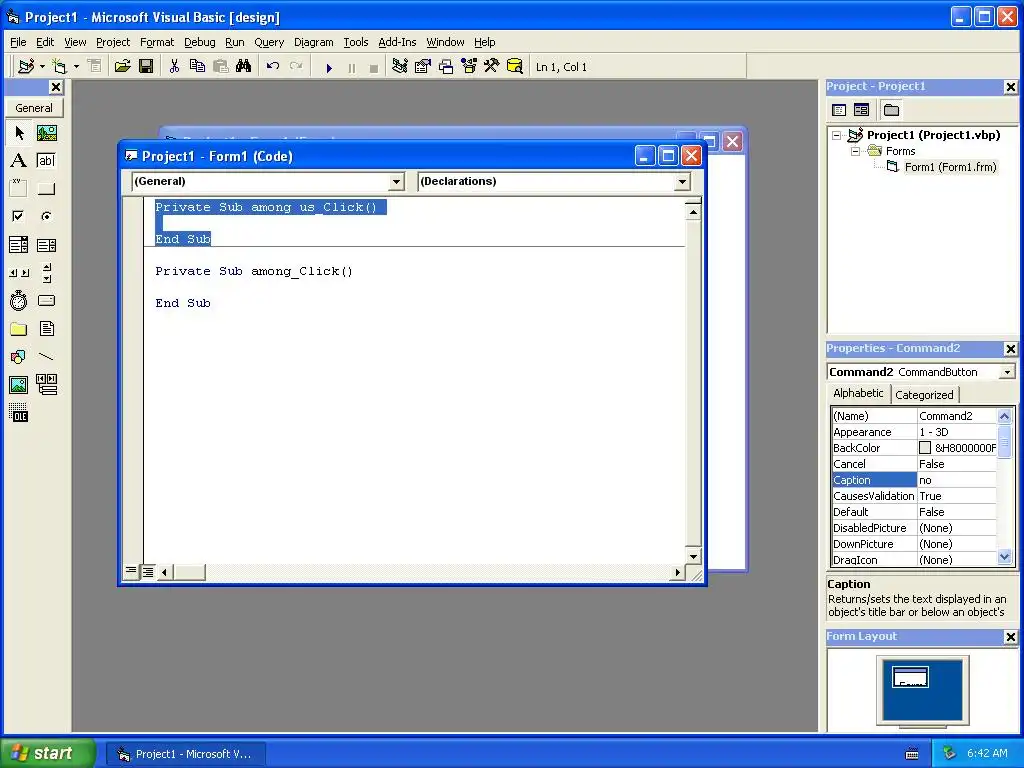This screenshot has width=1024, height=768.
Task: Open the Windows Start button
Action: click(48, 753)
